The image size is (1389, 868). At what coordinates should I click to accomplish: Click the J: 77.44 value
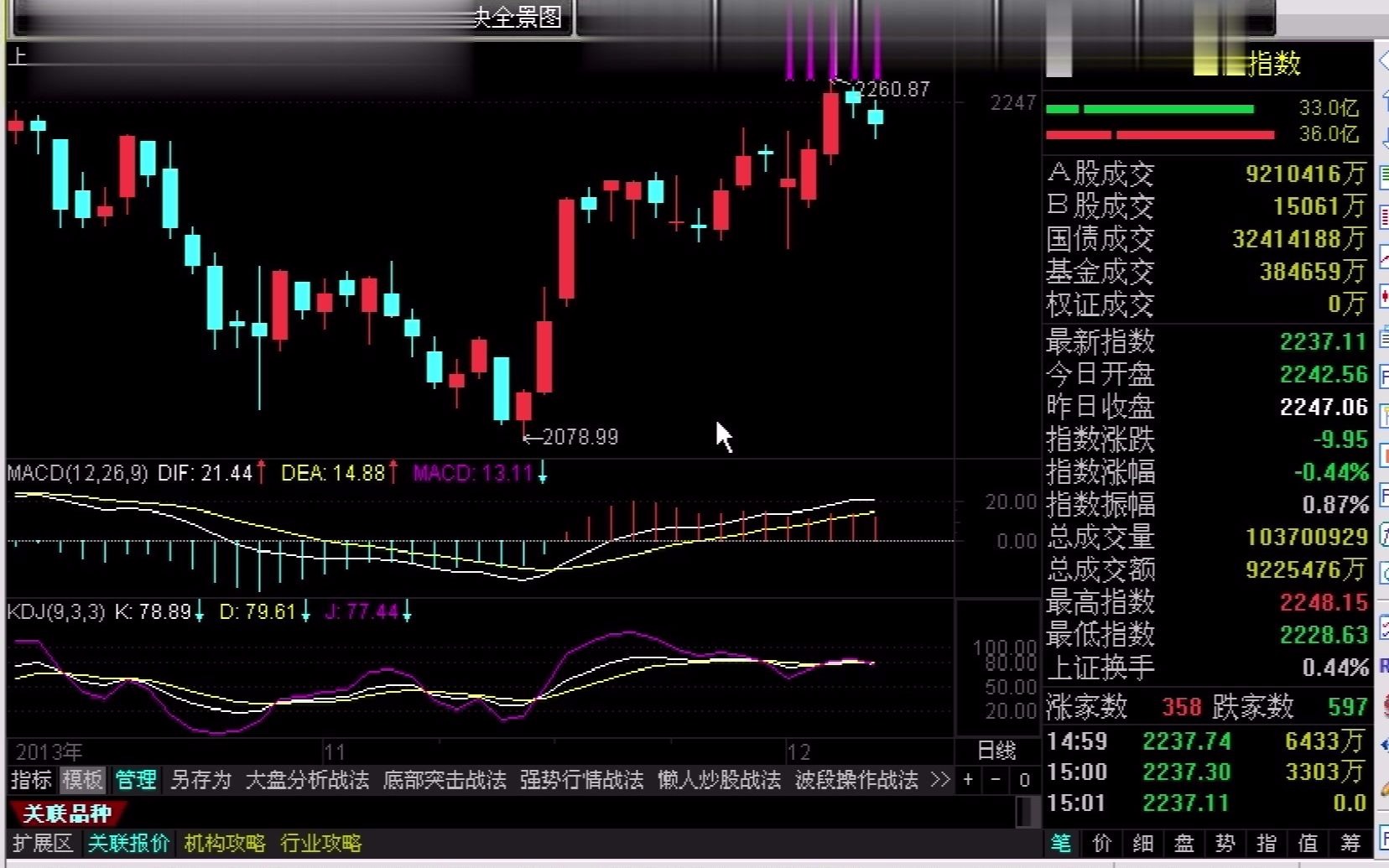pos(362,611)
